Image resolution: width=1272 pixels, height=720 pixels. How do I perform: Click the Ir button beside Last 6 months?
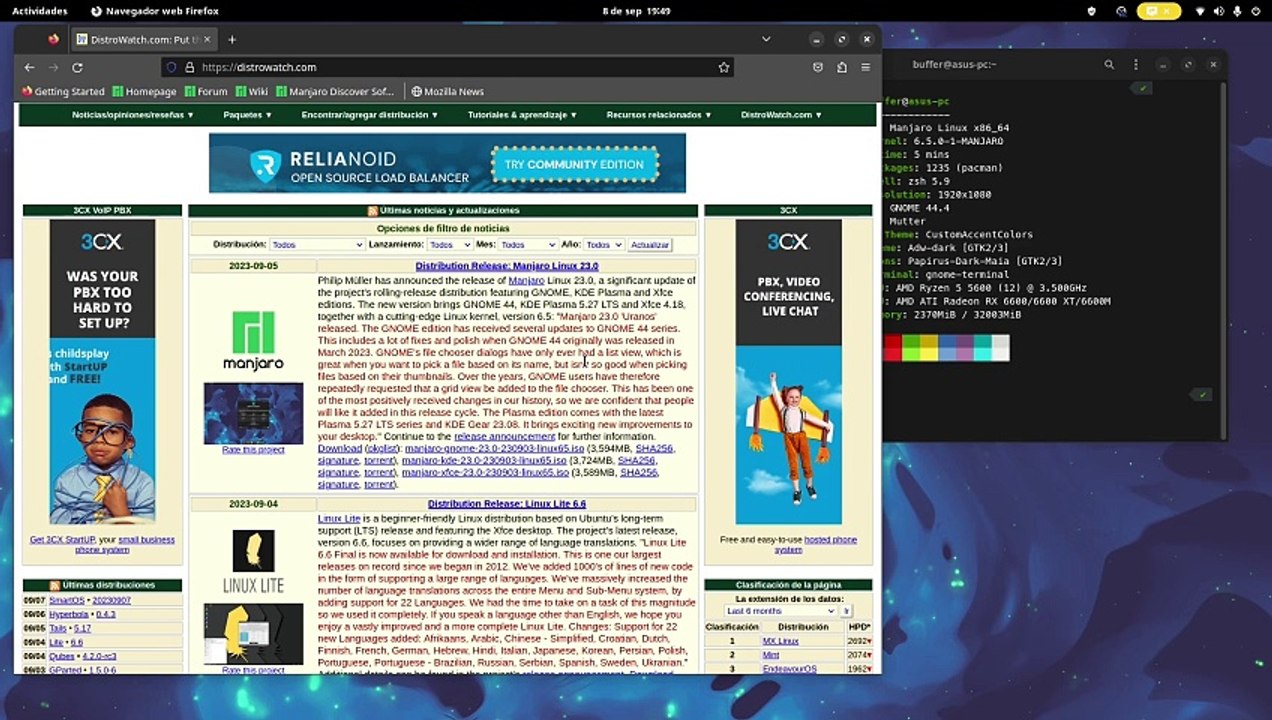(846, 610)
